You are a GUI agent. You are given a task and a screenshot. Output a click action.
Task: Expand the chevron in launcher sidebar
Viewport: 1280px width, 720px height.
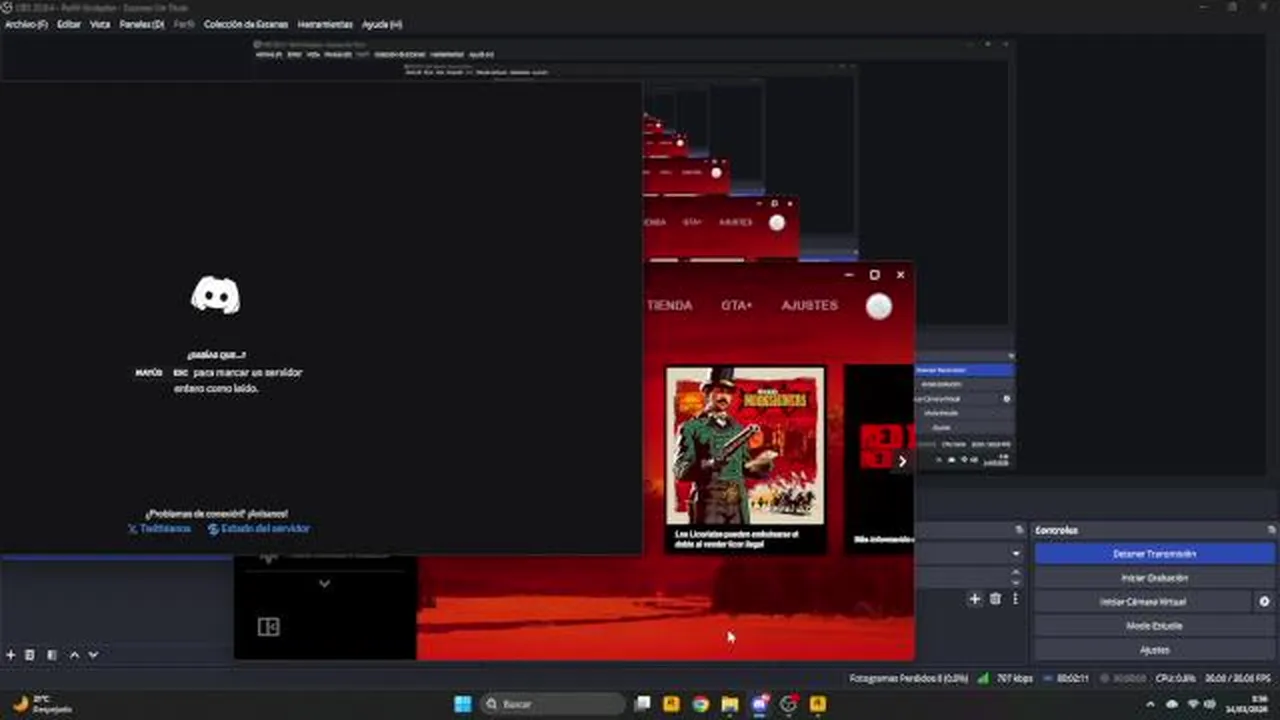pos(324,583)
